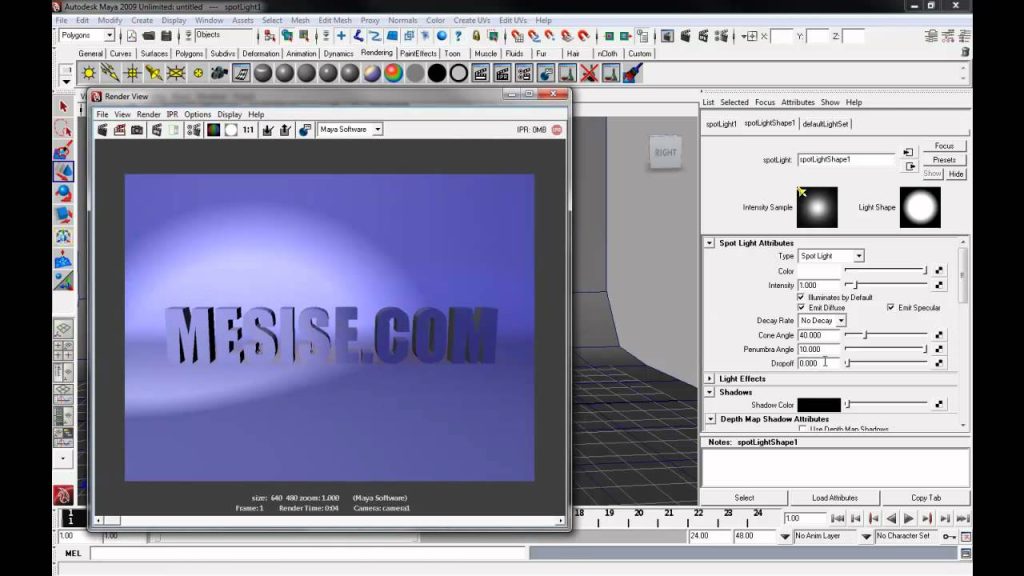Click the ramp color sphere shelf icon
Image resolution: width=1024 pixels, height=576 pixels.
[393, 73]
